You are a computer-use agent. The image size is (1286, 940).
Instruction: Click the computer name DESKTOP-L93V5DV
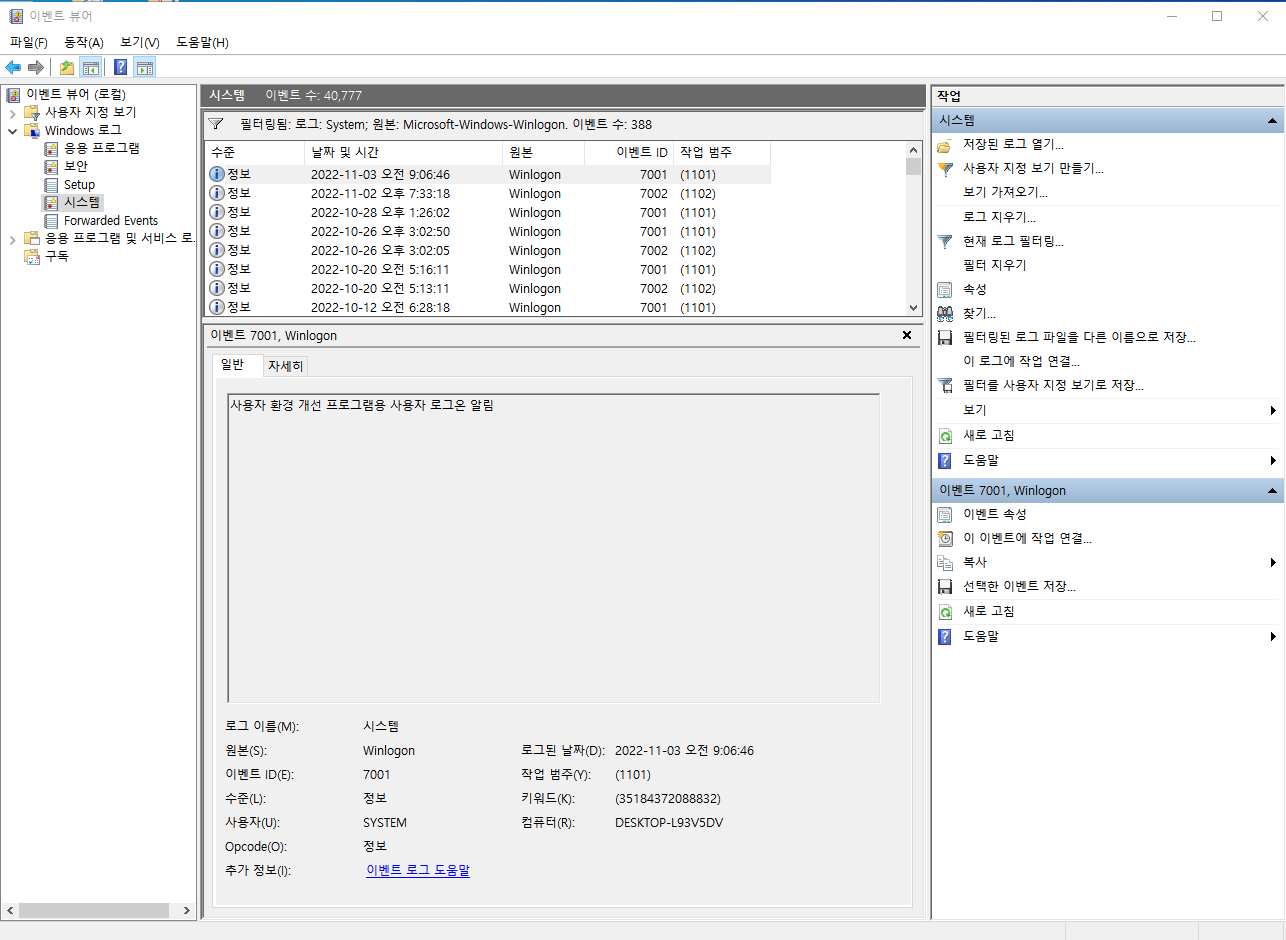[669, 822]
